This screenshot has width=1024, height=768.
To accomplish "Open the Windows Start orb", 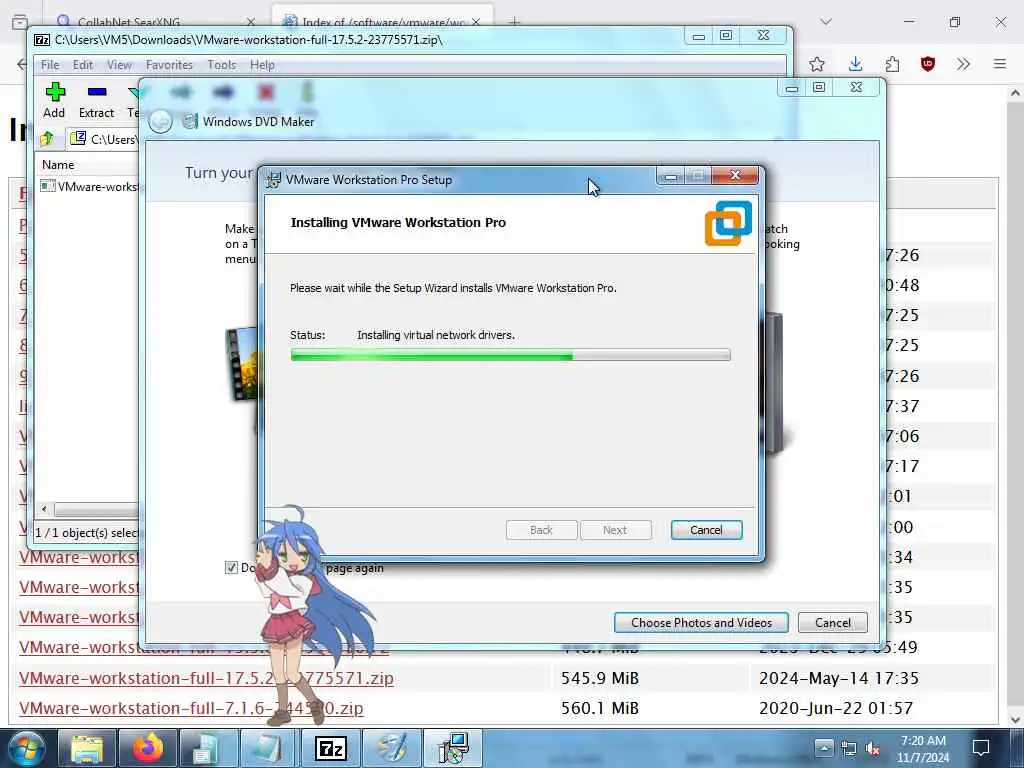I will click(x=26, y=748).
